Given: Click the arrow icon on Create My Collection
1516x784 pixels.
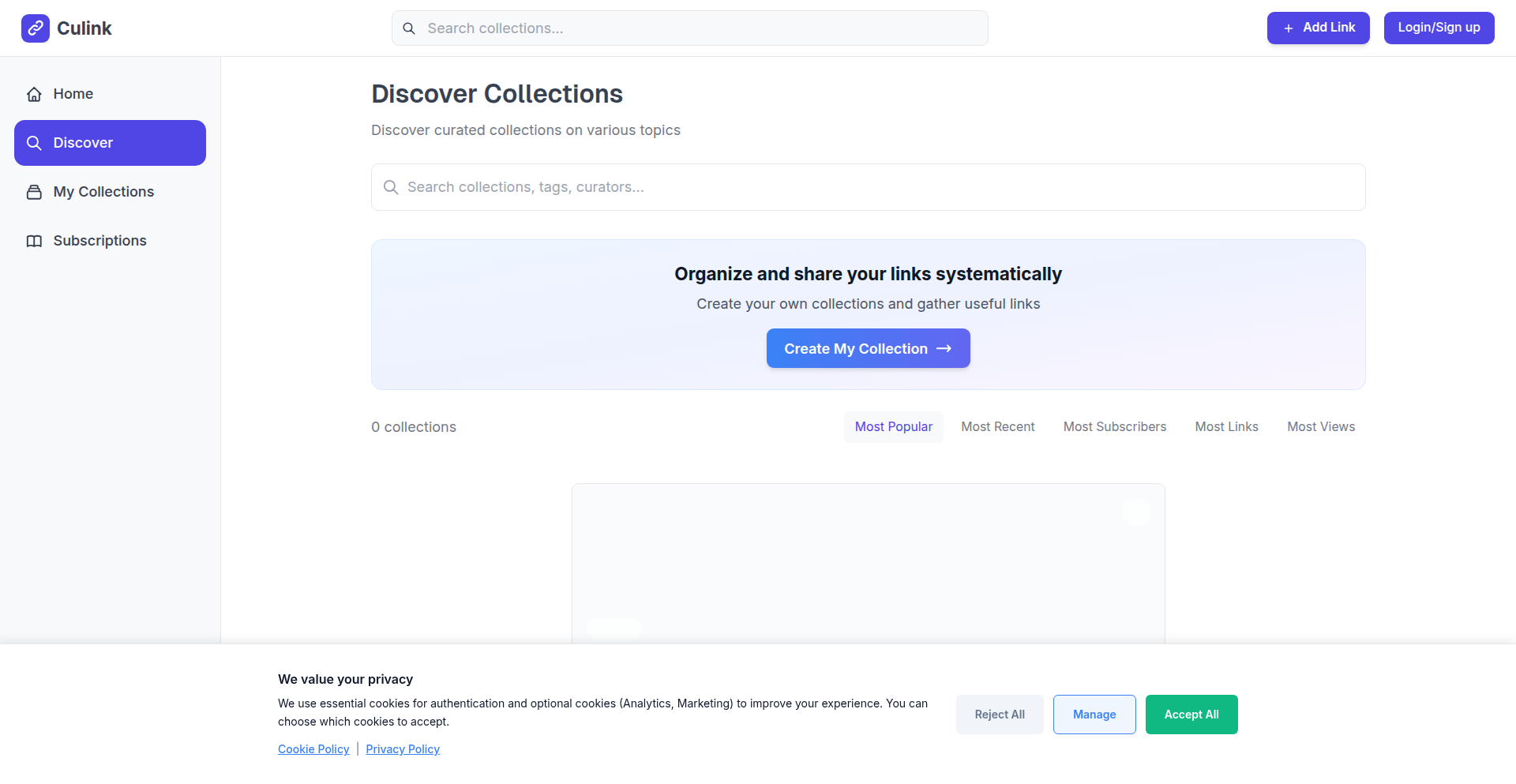Looking at the screenshot, I should (x=944, y=348).
